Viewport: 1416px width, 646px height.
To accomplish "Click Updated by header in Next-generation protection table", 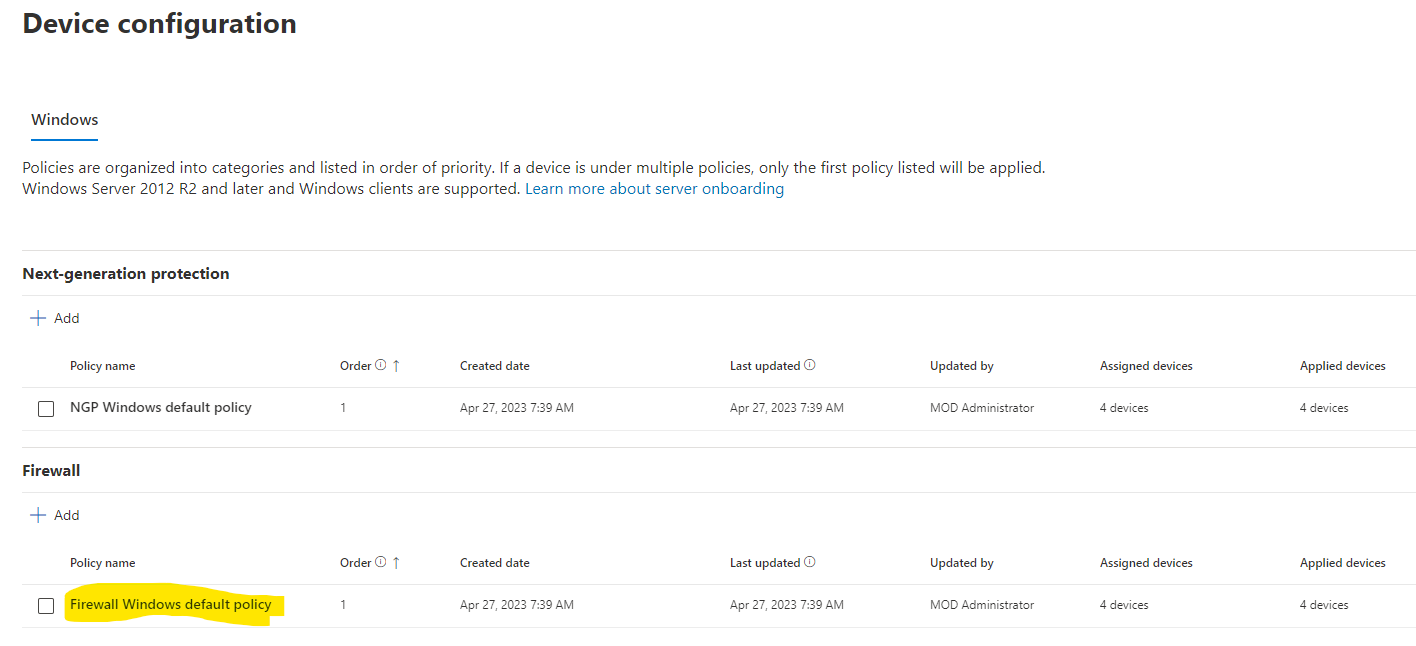I will (962, 366).
